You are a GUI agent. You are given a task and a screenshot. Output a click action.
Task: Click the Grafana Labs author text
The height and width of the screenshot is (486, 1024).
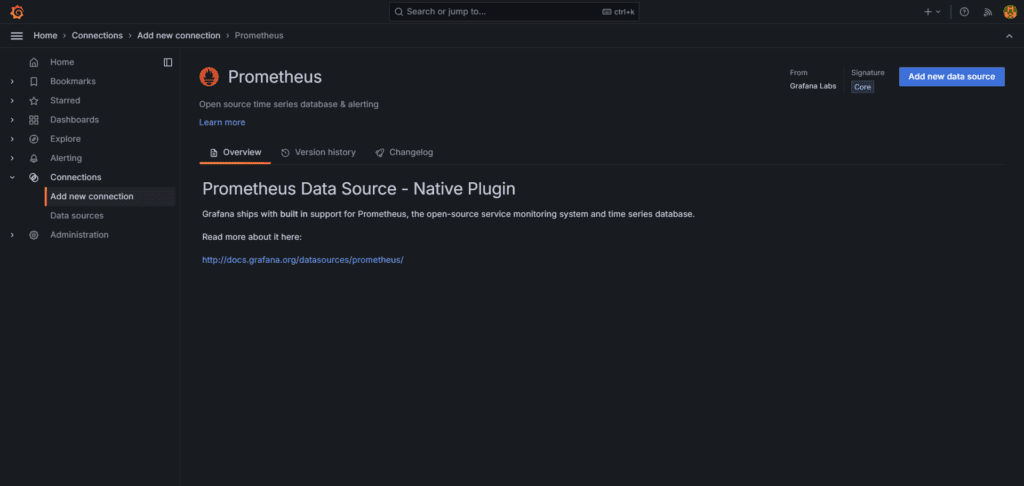pyautogui.click(x=812, y=86)
